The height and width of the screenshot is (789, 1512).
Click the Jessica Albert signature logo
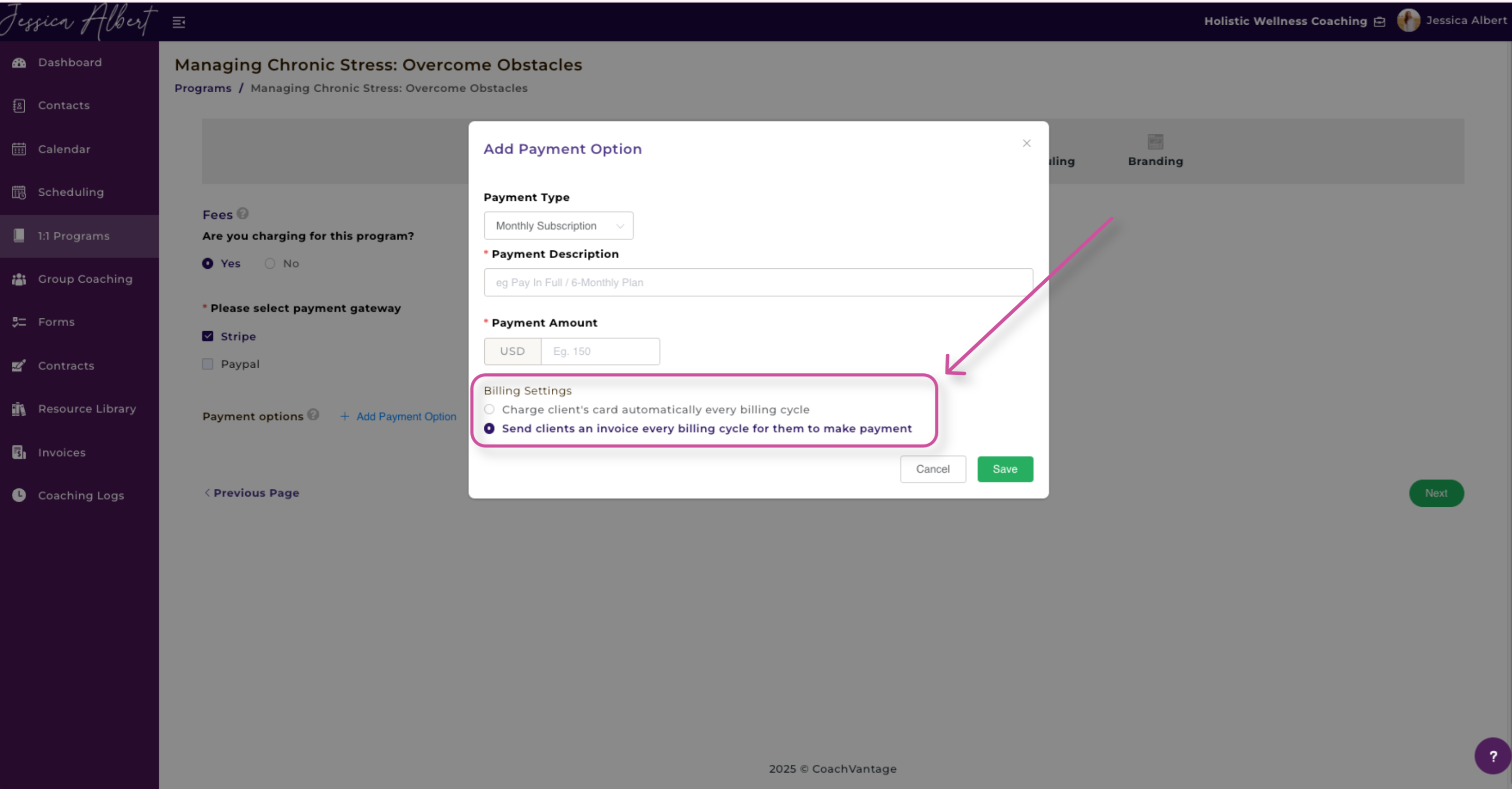(79, 21)
